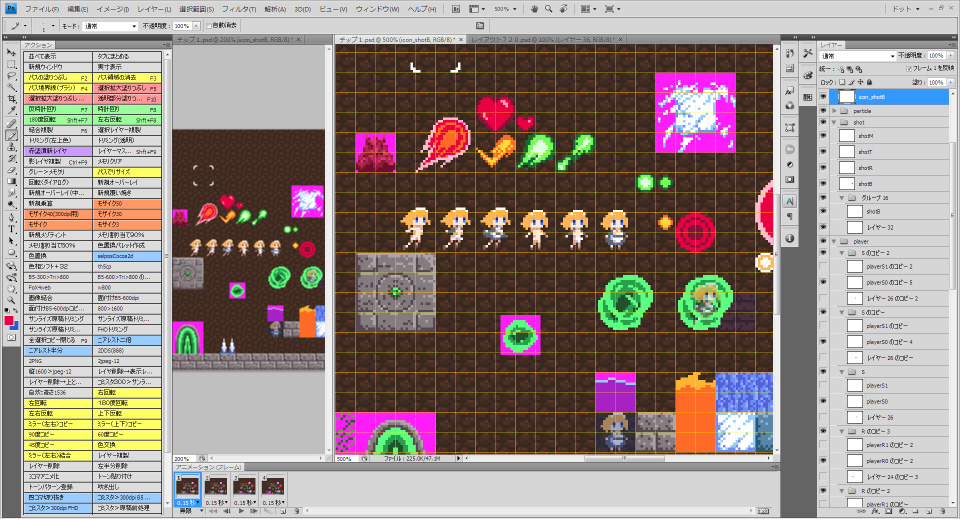This screenshot has width=960, height=519.
Task: Run the 新規ウィンドウ action button
Action: (x=58, y=67)
